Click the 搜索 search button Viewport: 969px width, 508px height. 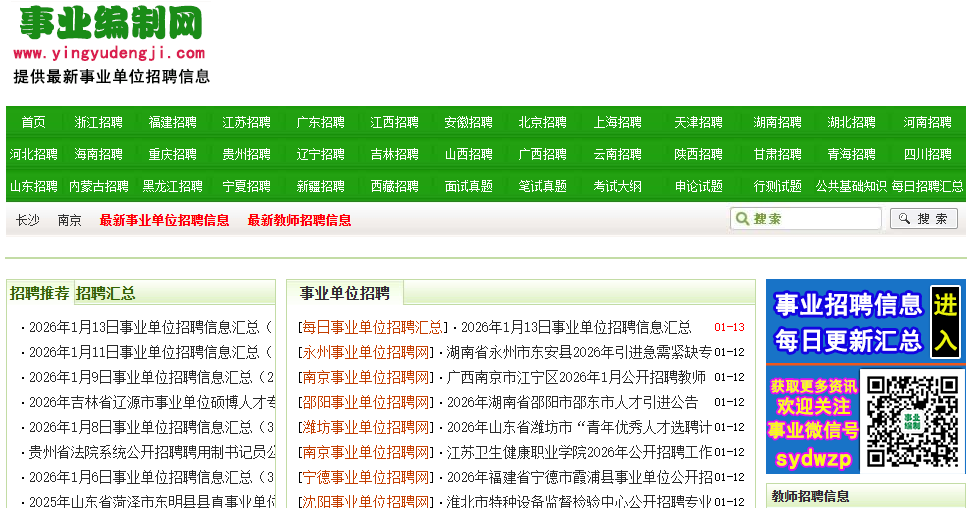point(924,219)
